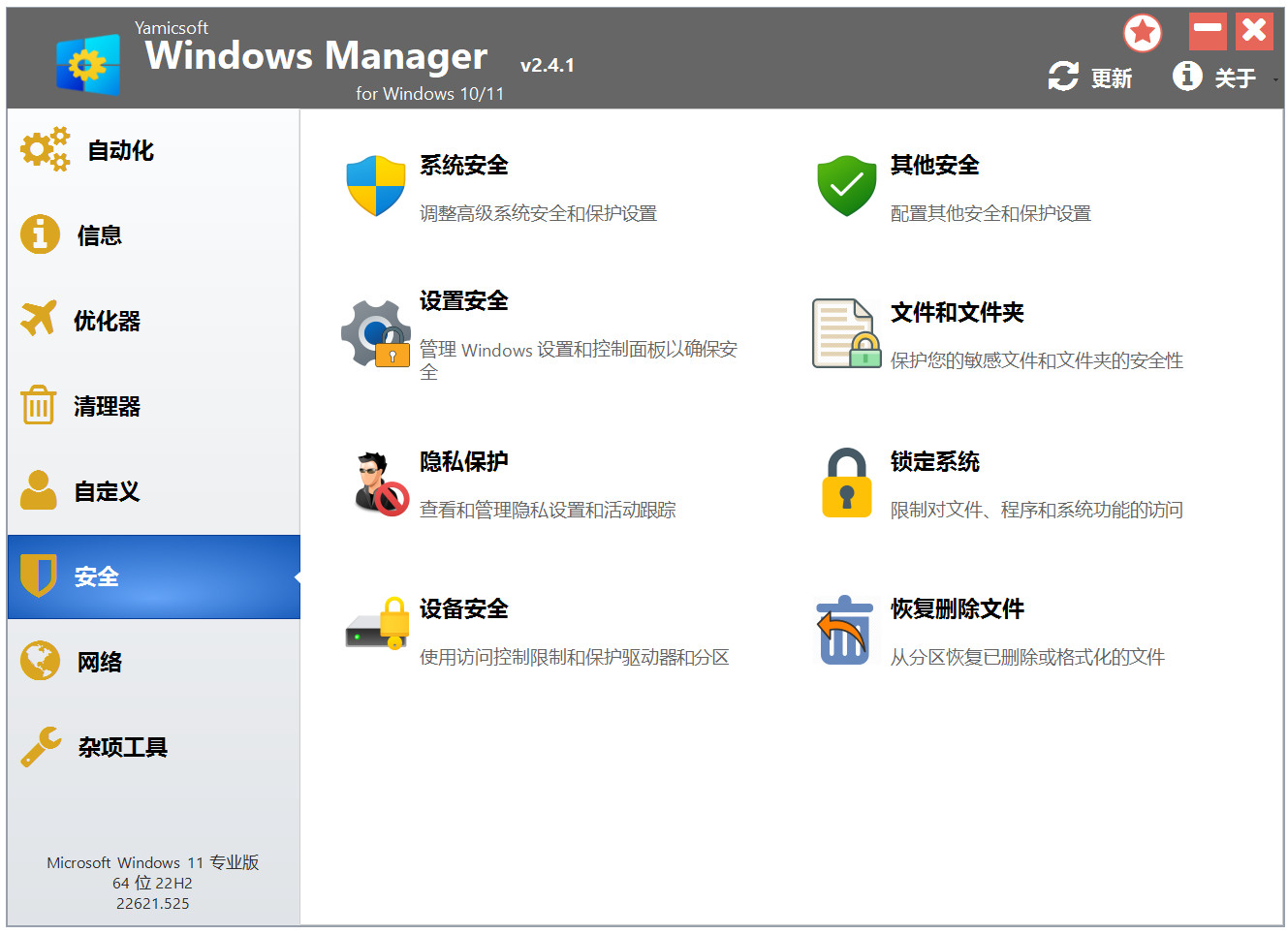Image resolution: width=1288 pixels, height=934 pixels.
Task: Open the 其他安全 title link
Action: [x=935, y=165]
